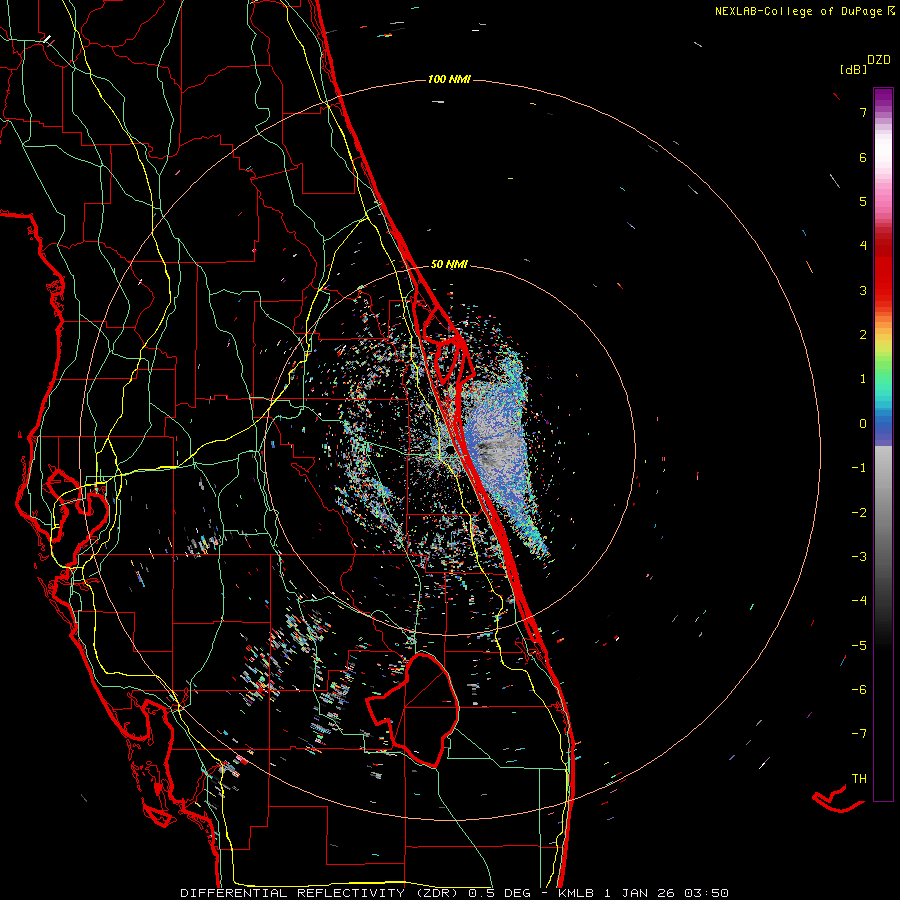The image size is (900, 900).
Task: Click the "NEXLAB-College of DuPage" title text
Action: coord(798,11)
